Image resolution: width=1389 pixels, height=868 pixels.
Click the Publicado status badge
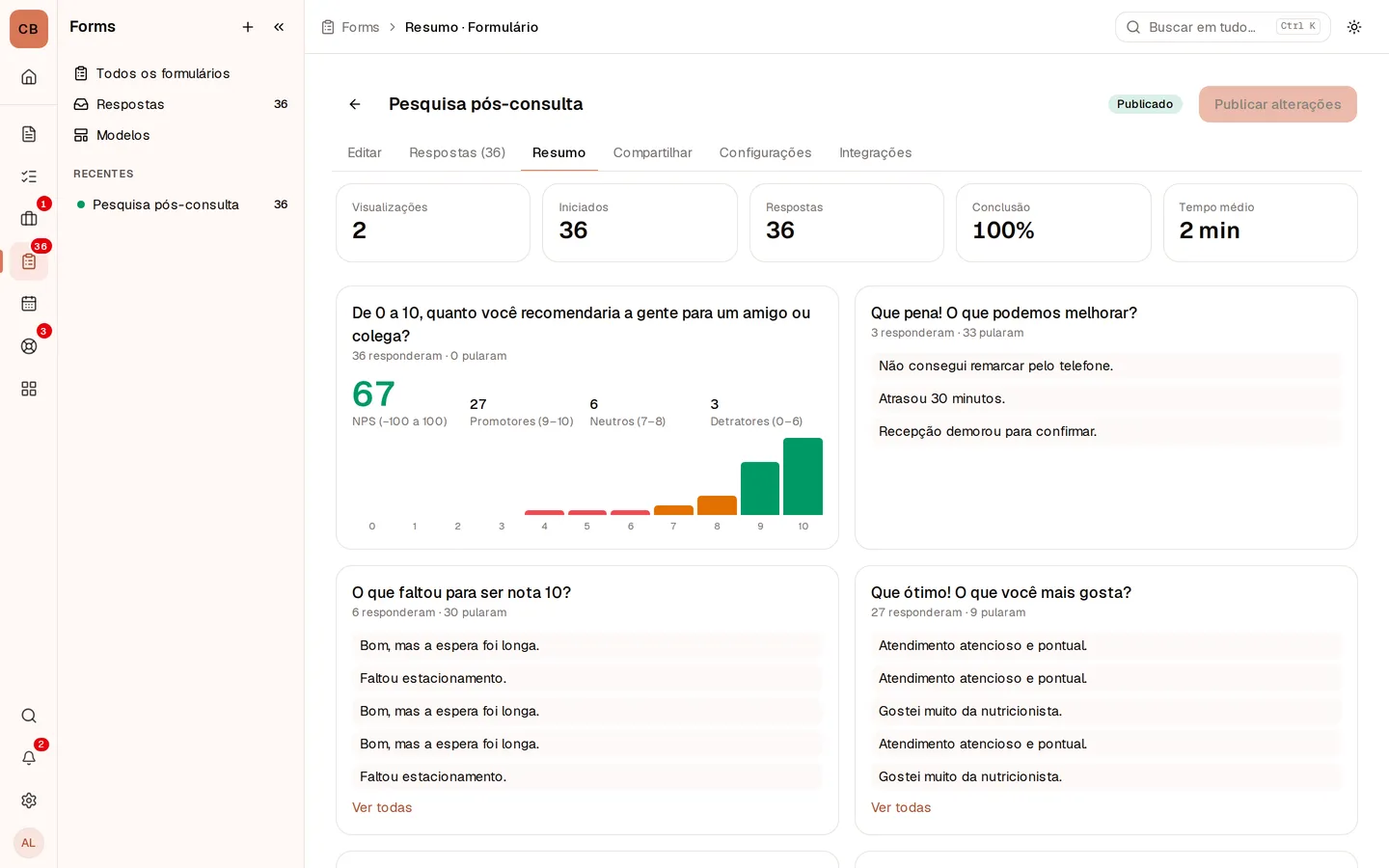point(1145,104)
